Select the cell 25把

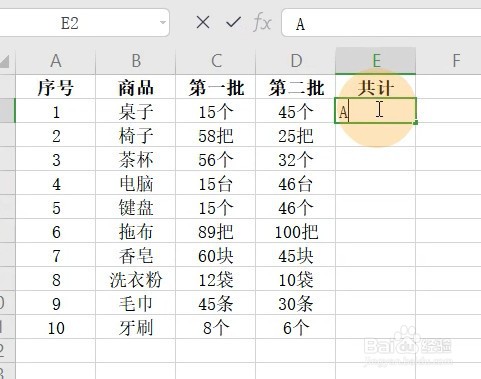[296, 135]
